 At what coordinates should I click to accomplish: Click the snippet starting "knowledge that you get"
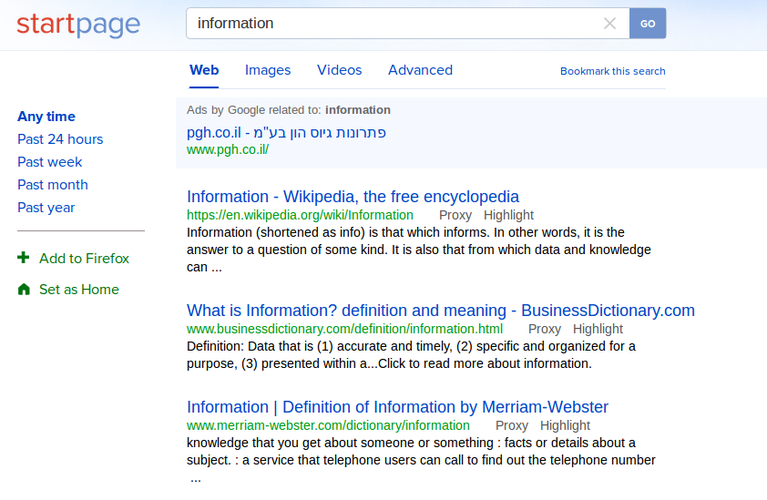[421, 460]
